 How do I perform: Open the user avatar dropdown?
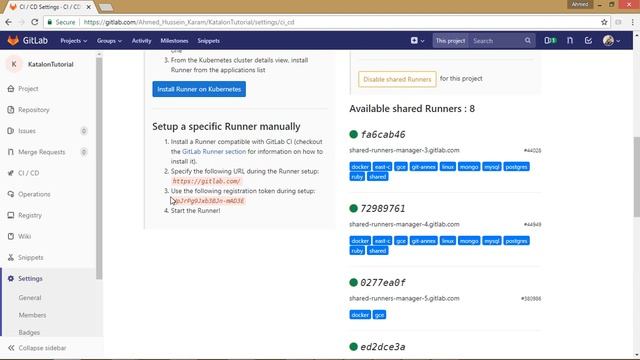click(x=611, y=40)
